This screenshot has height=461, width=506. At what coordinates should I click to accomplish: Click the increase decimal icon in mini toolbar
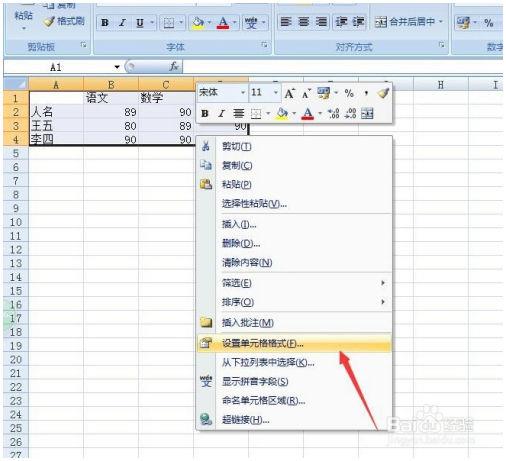(x=334, y=114)
